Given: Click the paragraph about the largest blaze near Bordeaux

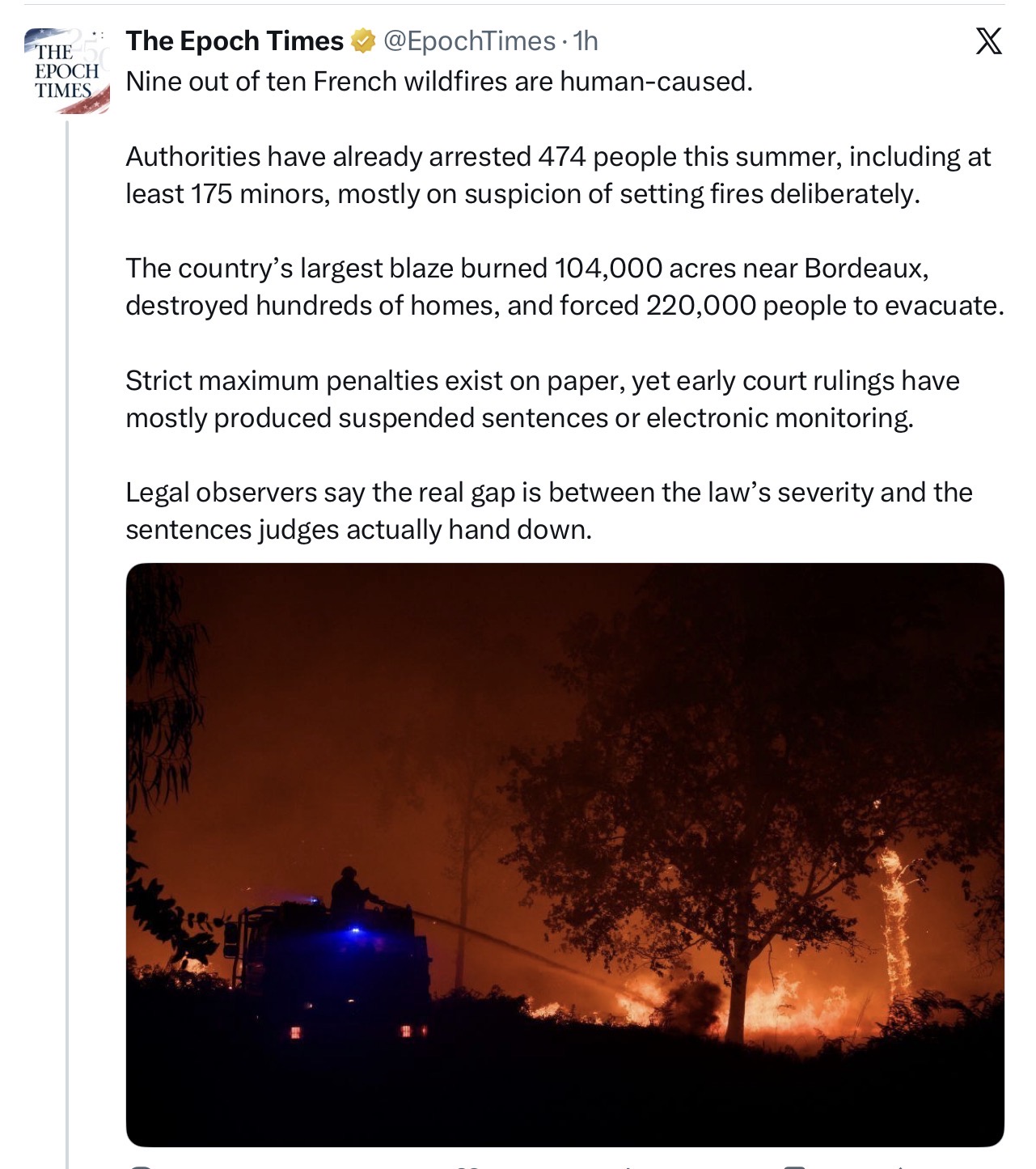Looking at the screenshot, I should click(x=565, y=286).
